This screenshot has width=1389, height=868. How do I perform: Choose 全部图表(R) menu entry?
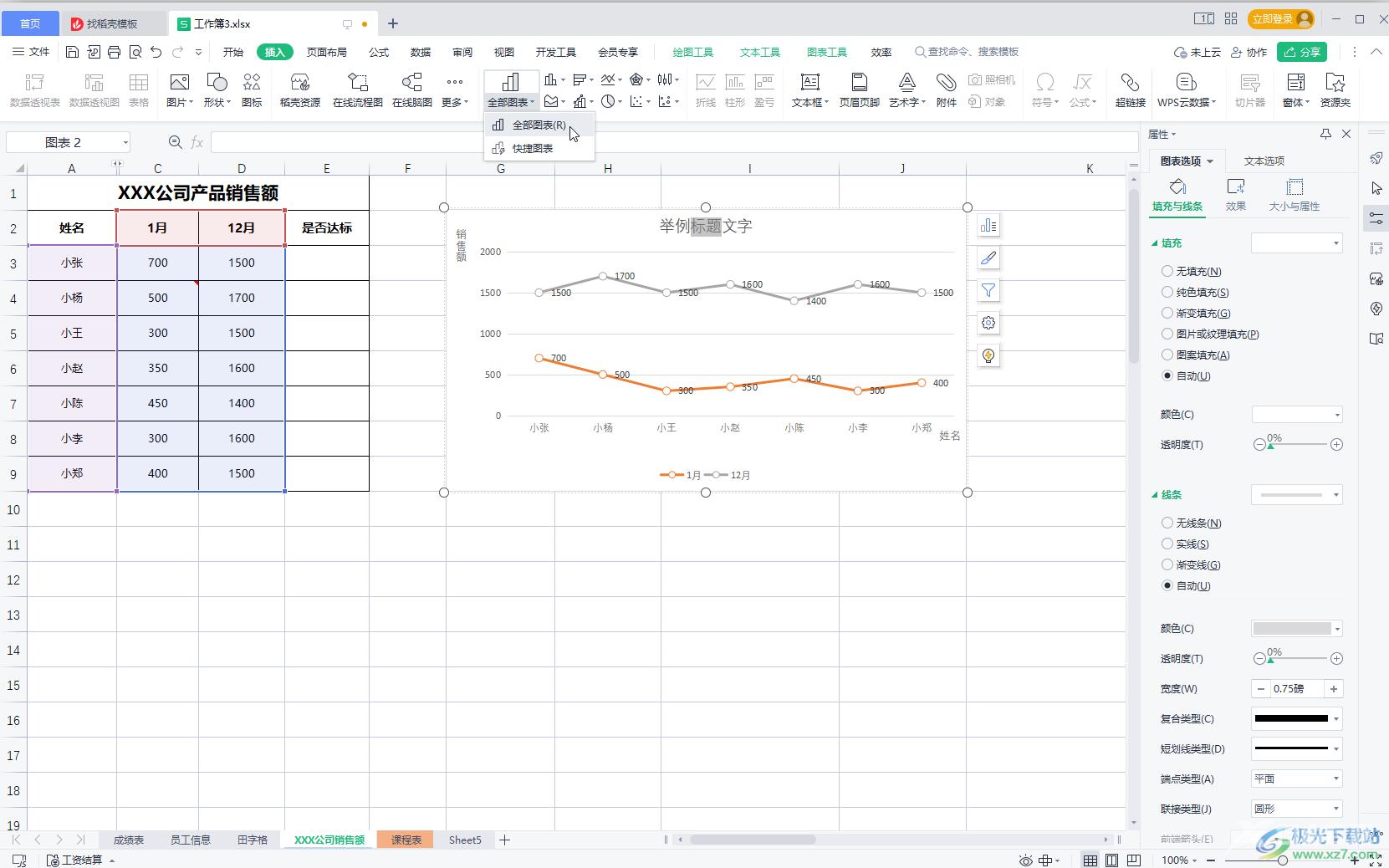pyautogui.click(x=539, y=125)
